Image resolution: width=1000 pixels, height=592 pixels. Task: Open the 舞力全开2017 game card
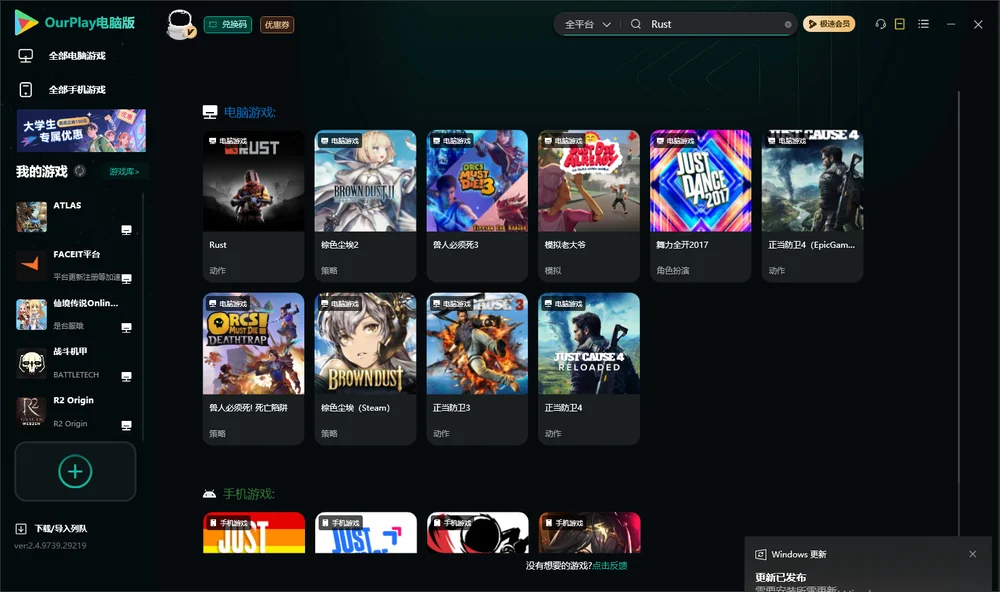click(700, 205)
